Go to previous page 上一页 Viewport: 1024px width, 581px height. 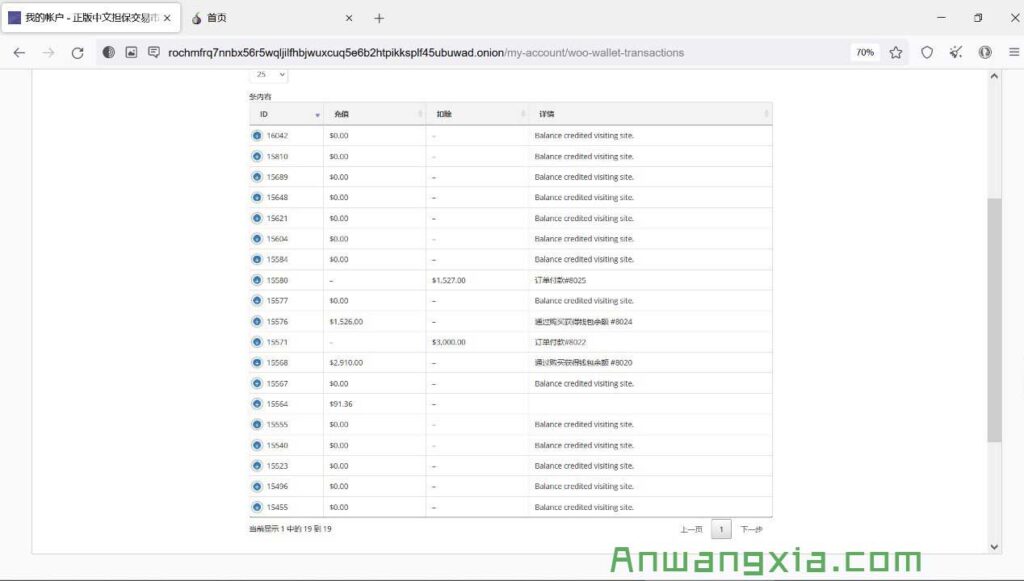click(691, 529)
